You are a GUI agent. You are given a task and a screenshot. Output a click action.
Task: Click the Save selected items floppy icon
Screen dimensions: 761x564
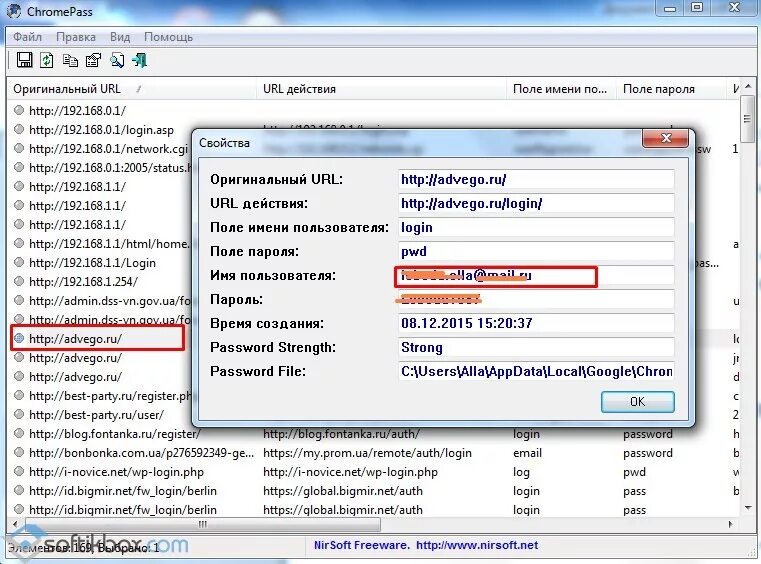[24, 60]
